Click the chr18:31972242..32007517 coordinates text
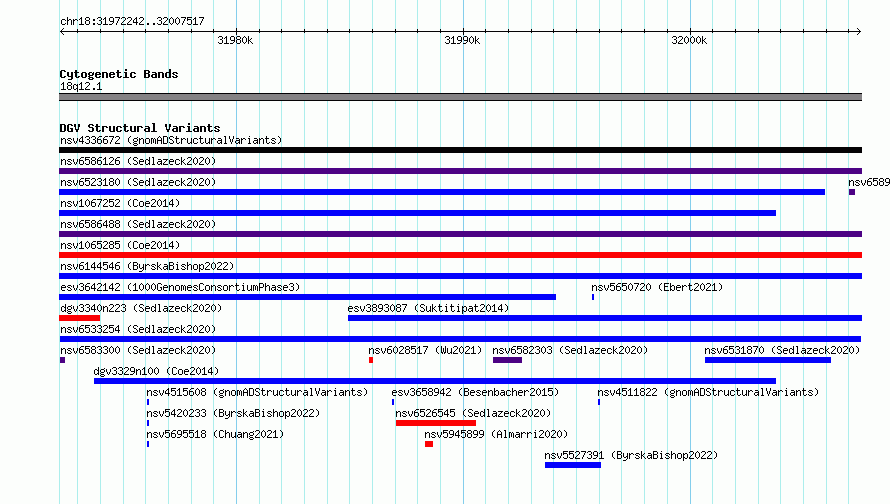 pos(132,21)
